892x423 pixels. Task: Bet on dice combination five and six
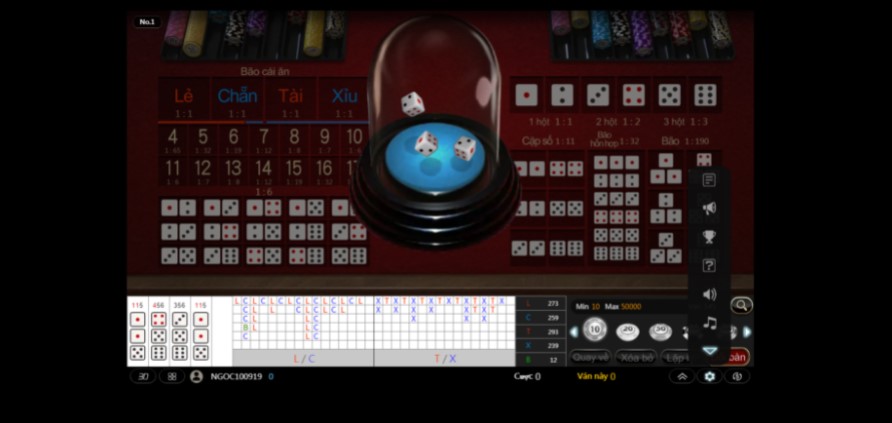tap(349, 256)
